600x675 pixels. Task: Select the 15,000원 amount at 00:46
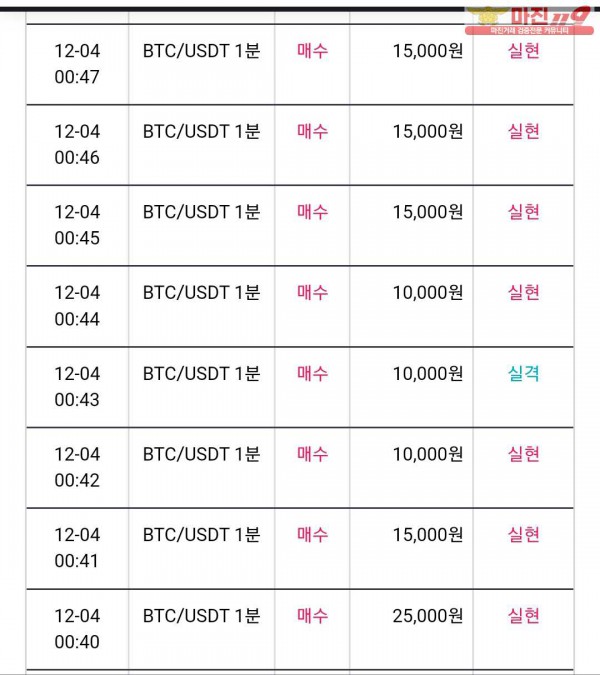428,131
